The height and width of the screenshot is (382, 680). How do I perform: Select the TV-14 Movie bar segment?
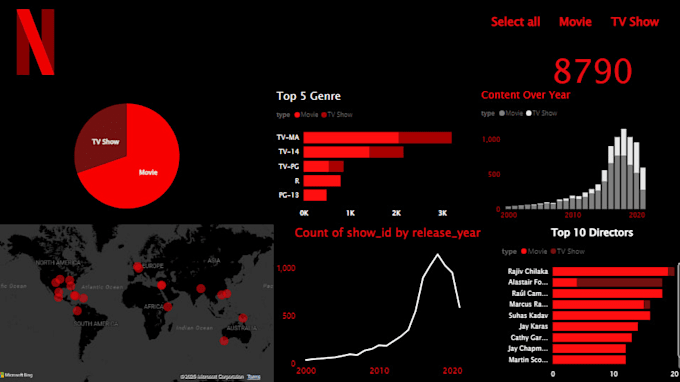tap(336, 152)
